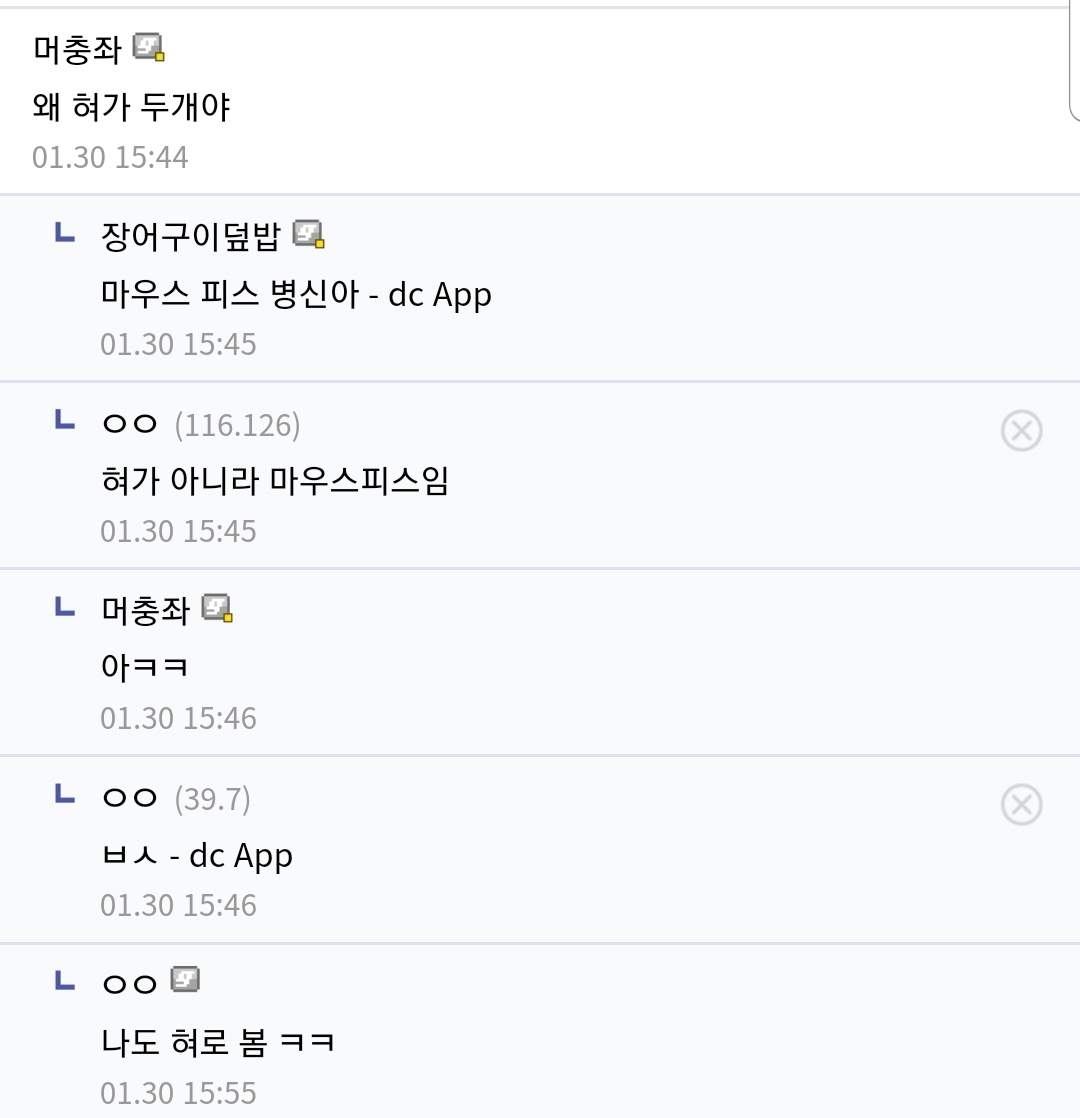The height and width of the screenshot is (1118, 1080).
Task: Click the reply arrow before ㅇㅇ (39.7)
Action: coord(65,793)
